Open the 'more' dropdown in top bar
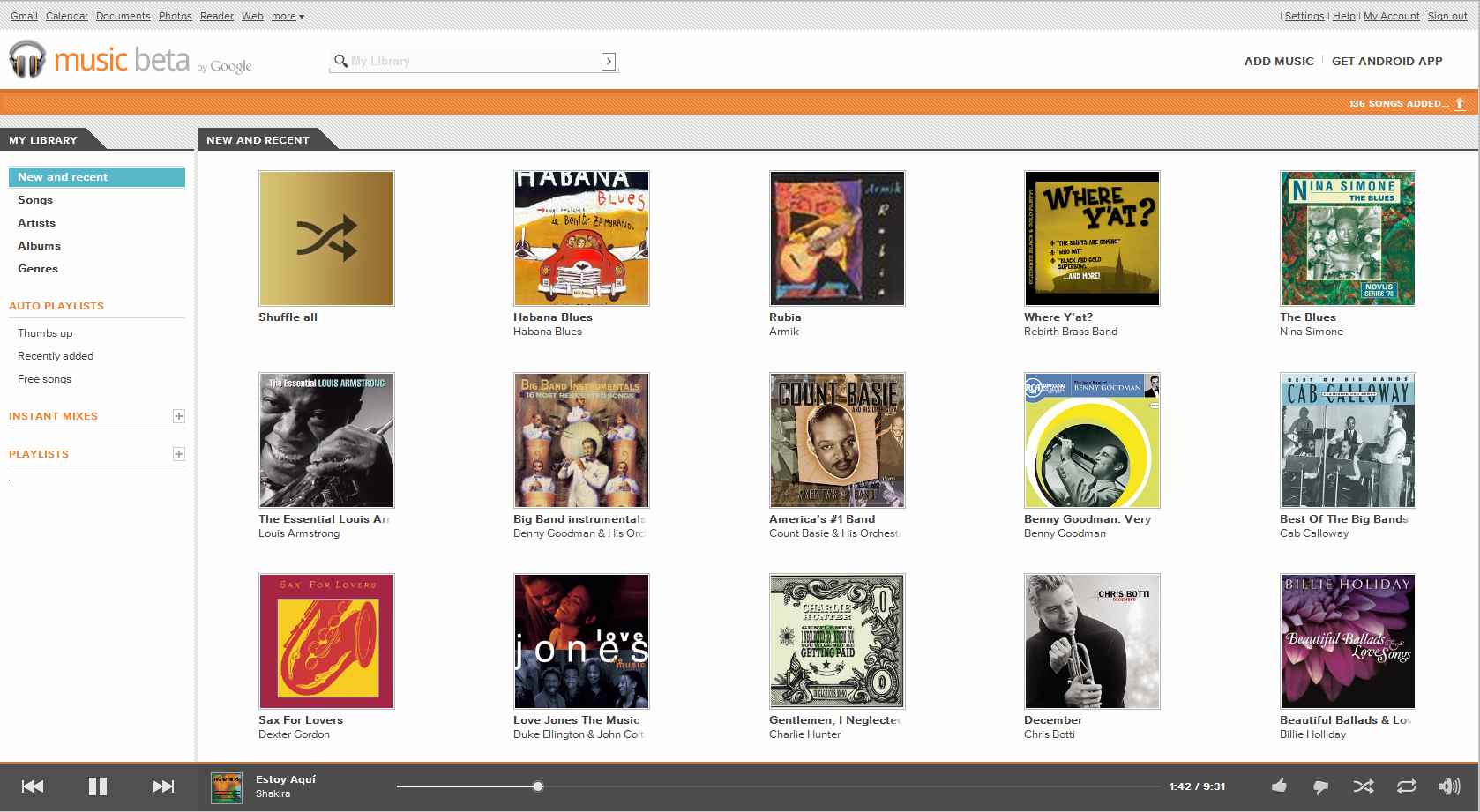 click(288, 16)
